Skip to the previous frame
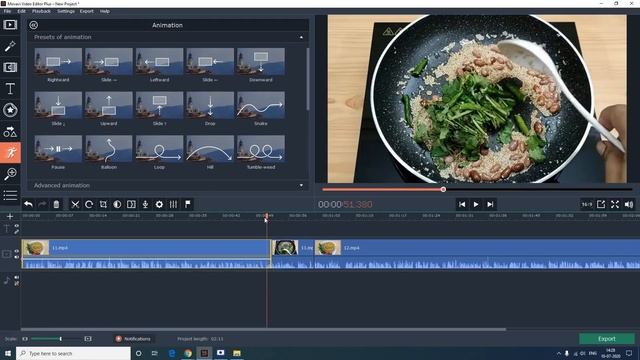This screenshot has height=360, width=640. tap(462, 204)
